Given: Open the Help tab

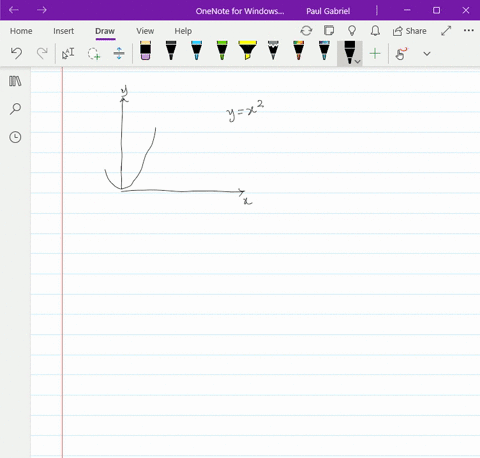Looking at the screenshot, I should [x=183, y=31].
